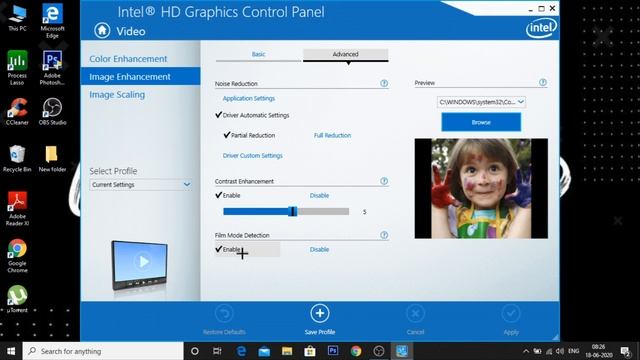
Task: Open Noise Reduction help icon
Action: click(384, 83)
